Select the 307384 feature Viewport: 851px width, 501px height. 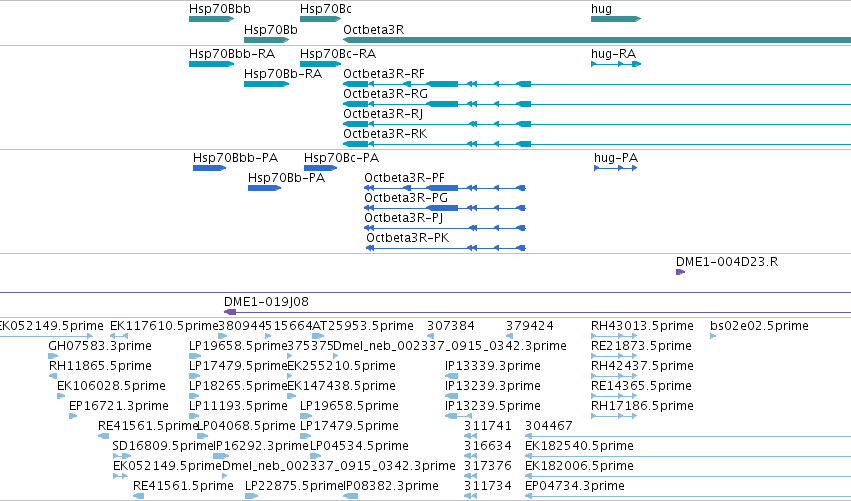pos(430,337)
